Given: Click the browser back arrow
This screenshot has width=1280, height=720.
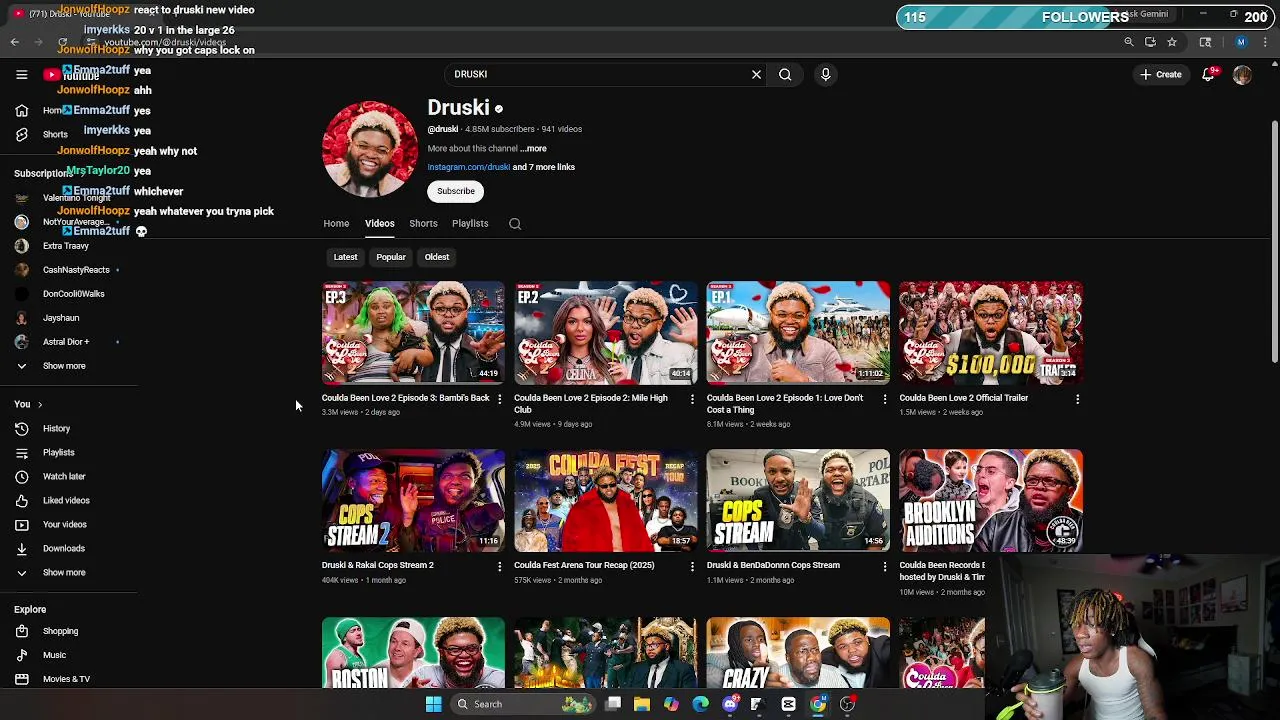Looking at the screenshot, I should pyautogui.click(x=14, y=42).
